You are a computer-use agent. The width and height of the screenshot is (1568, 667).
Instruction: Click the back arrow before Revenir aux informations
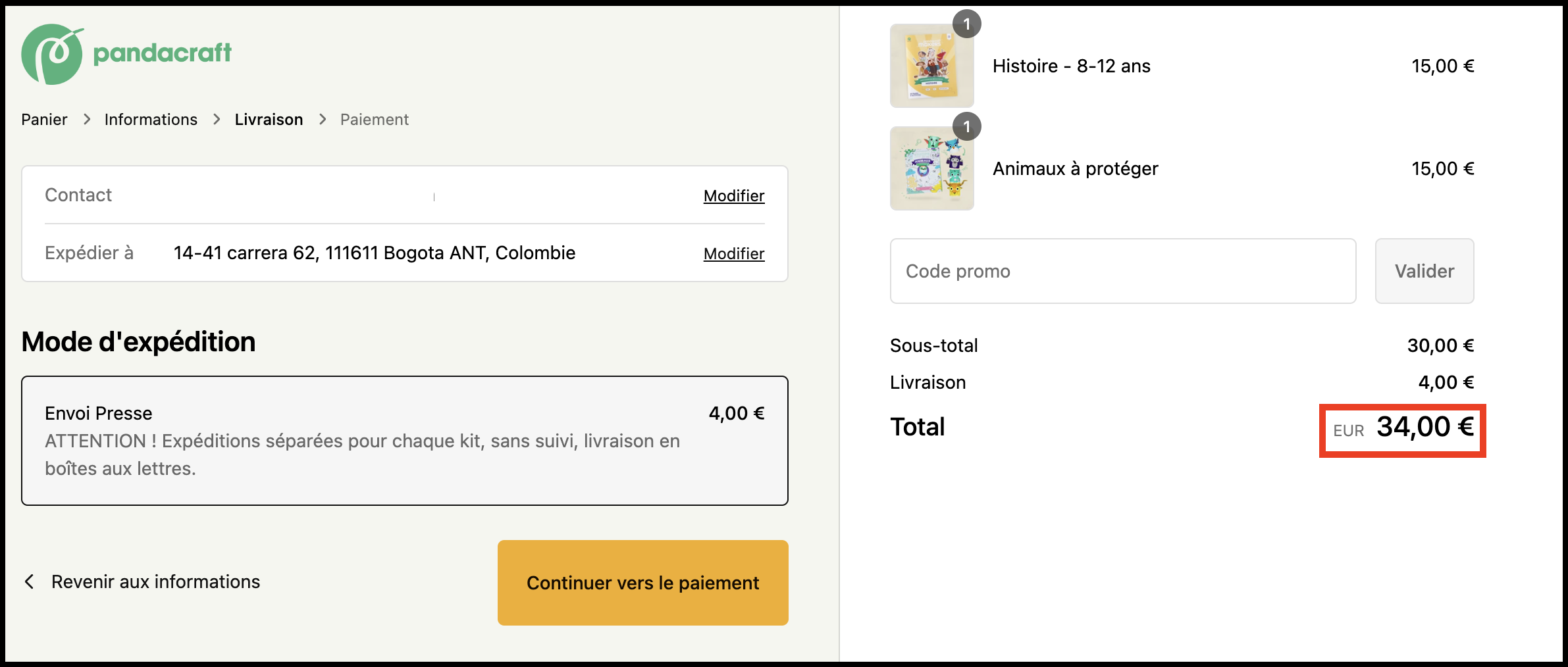click(29, 581)
